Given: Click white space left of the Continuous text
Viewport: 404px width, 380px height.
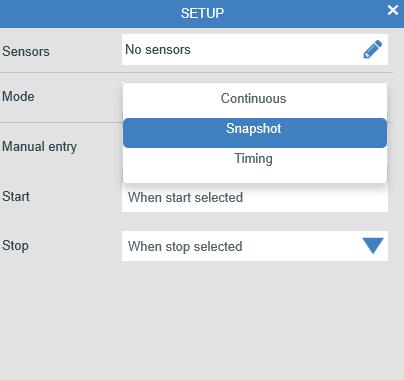Looking at the screenshot, I should click(172, 99).
